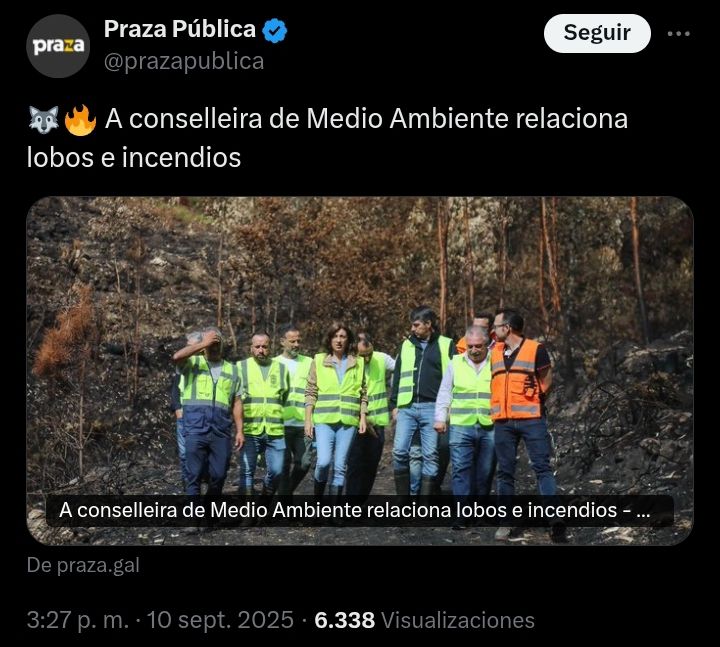Visit the De praza.gal source link
This screenshot has width=720, height=647.
pyautogui.click(x=83, y=565)
